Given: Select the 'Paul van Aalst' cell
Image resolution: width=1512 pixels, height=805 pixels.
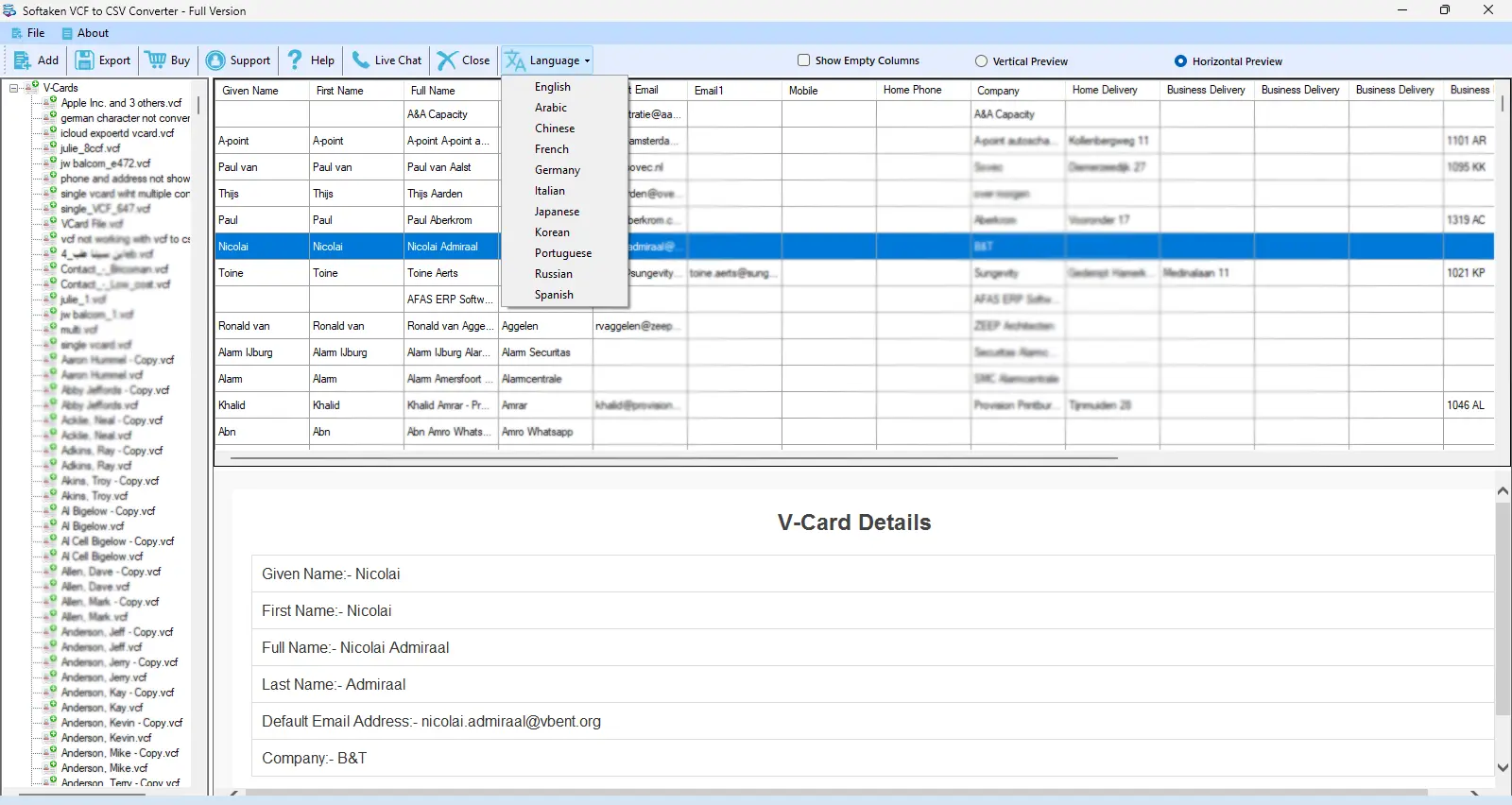Looking at the screenshot, I should pyautogui.click(x=451, y=167).
